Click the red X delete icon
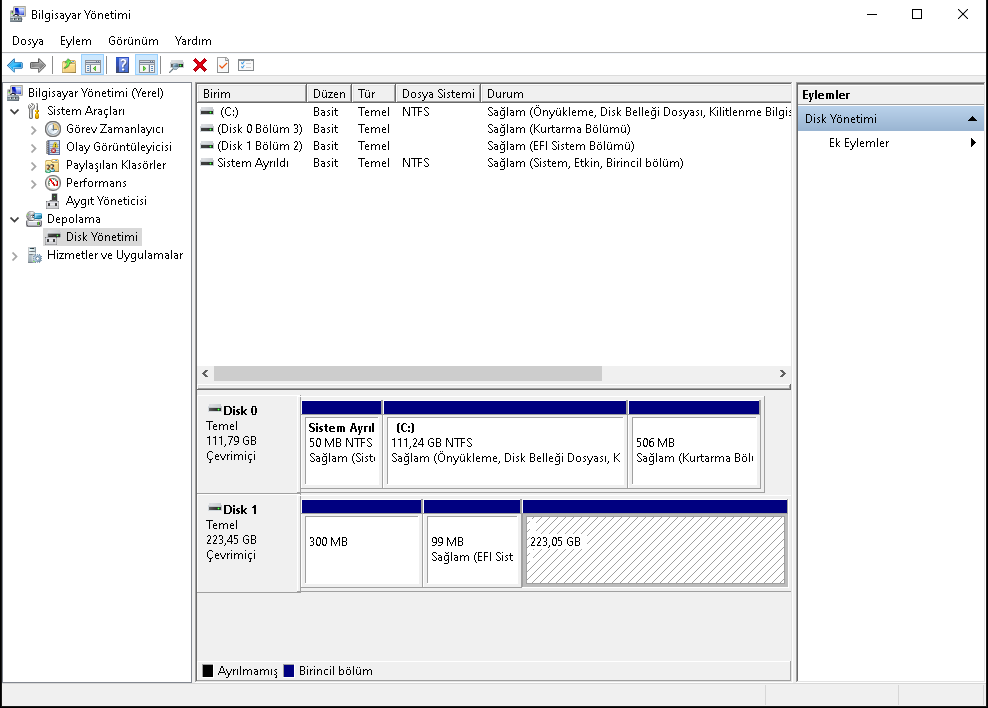 (x=200, y=65)
